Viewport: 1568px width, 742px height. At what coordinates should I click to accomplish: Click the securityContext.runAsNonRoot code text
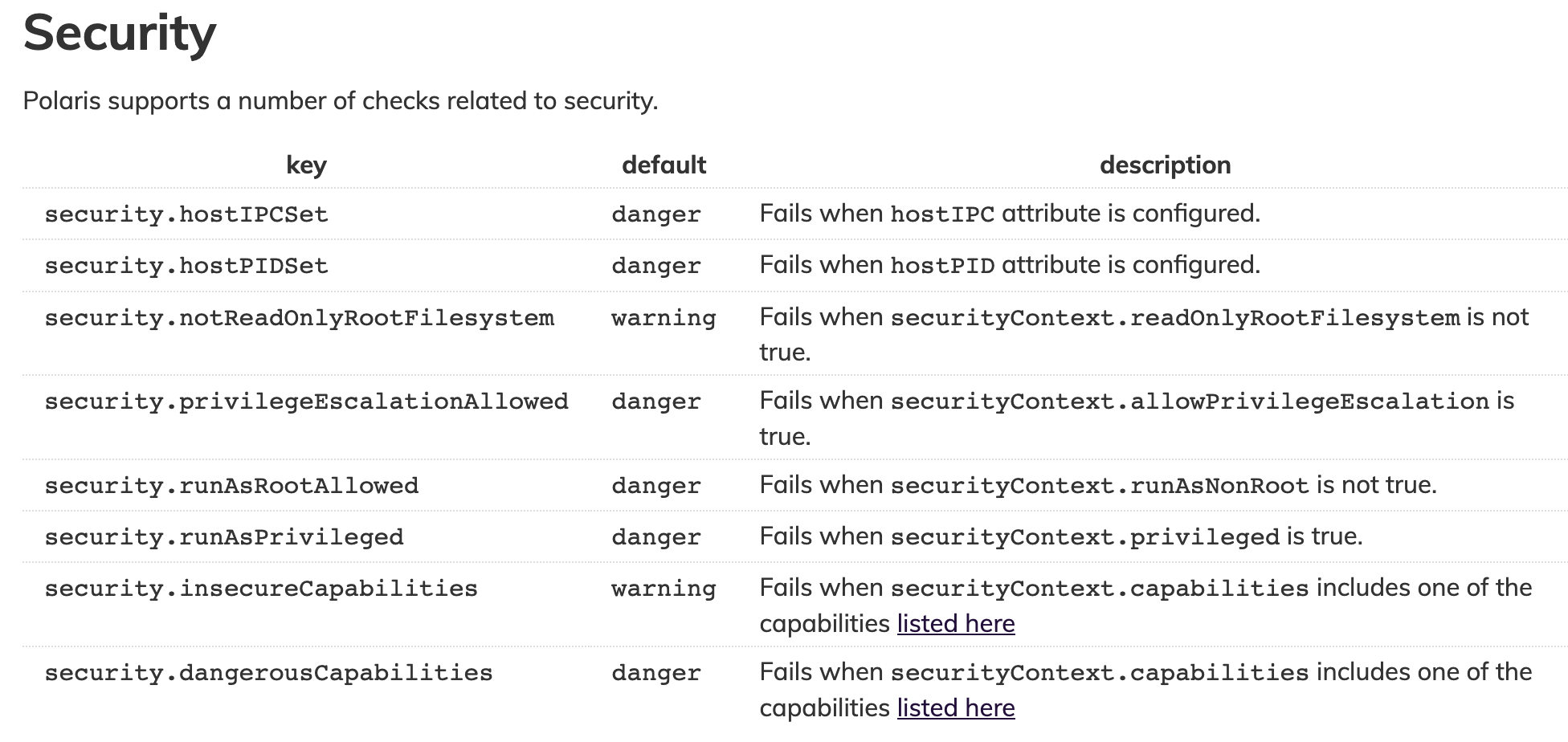[x=1100, y=486]
